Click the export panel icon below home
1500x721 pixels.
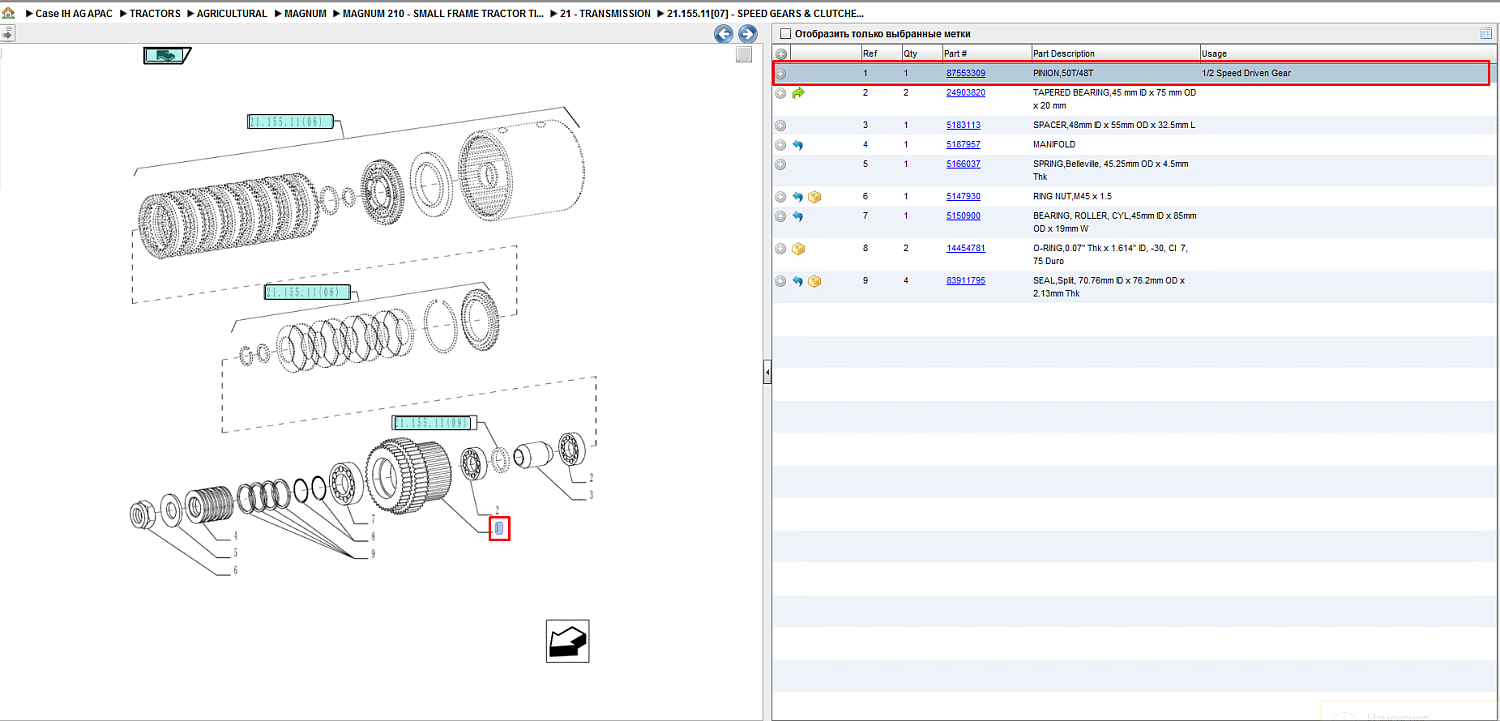[7, 33]
